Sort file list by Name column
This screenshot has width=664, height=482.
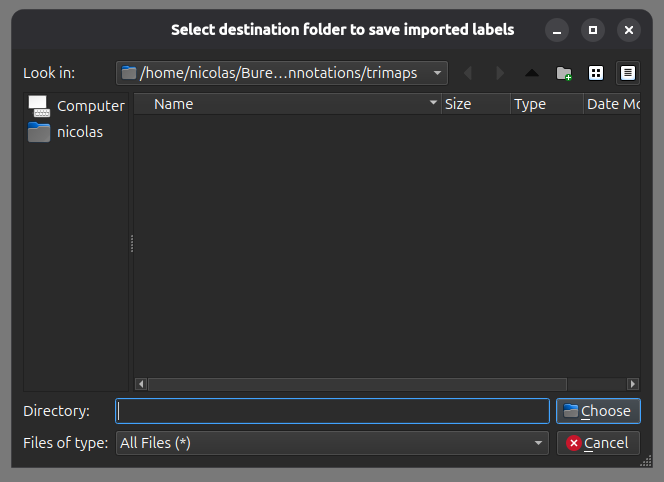coord(288,104)
